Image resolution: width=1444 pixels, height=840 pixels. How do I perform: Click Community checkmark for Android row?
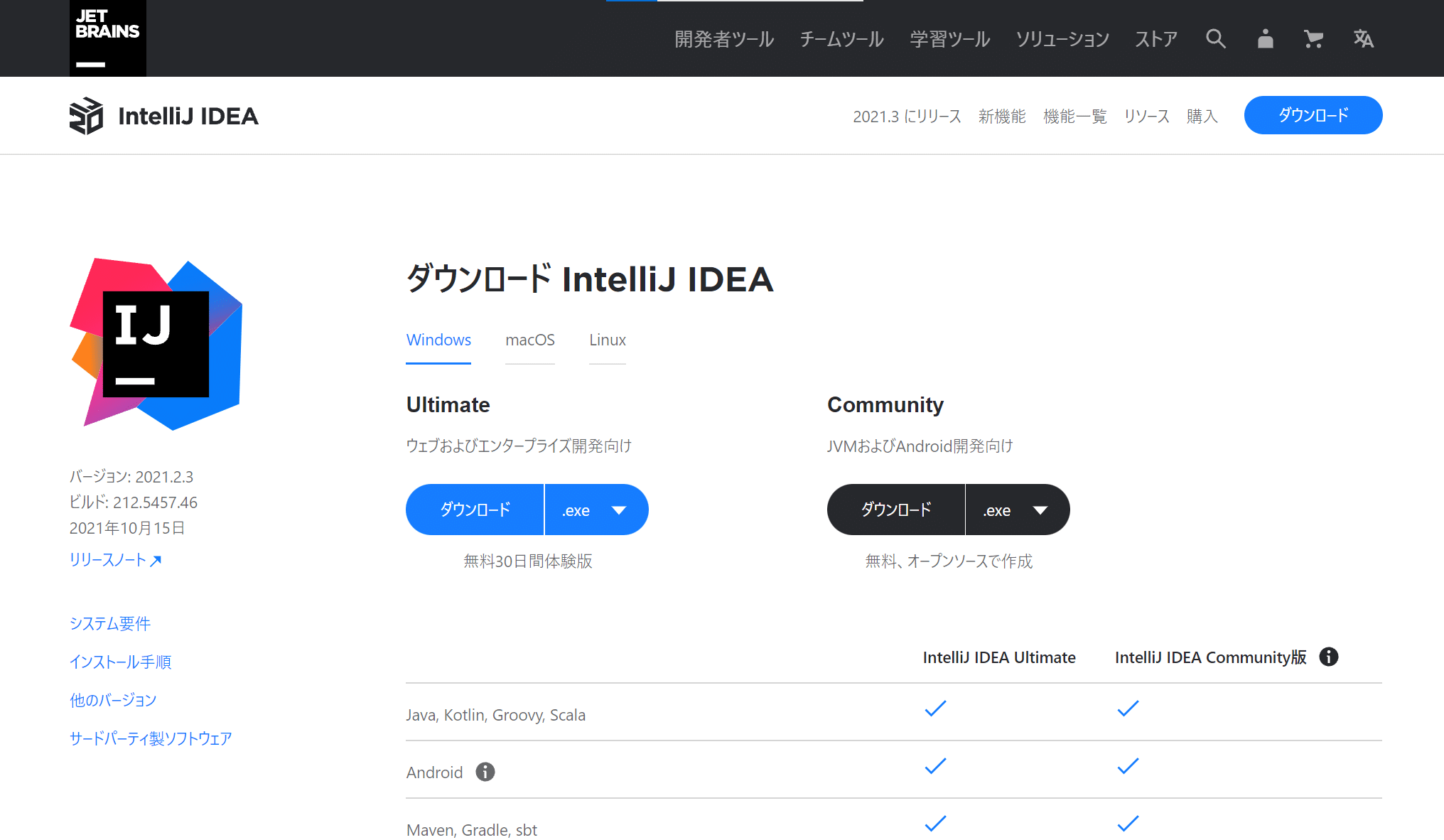[1128, 766]
